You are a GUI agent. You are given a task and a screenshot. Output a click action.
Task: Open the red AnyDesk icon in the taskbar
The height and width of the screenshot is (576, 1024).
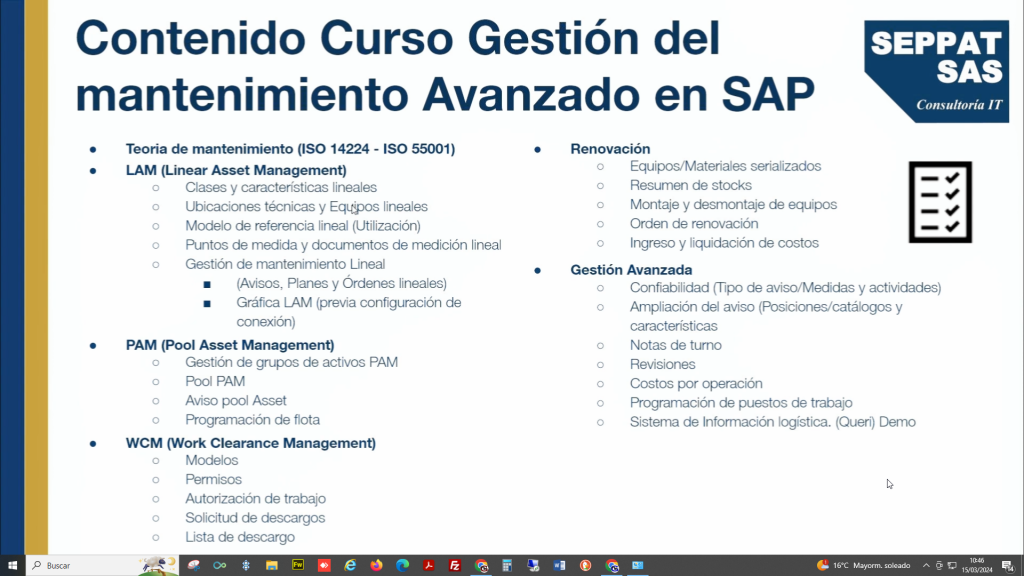click(x=324, y=566)
